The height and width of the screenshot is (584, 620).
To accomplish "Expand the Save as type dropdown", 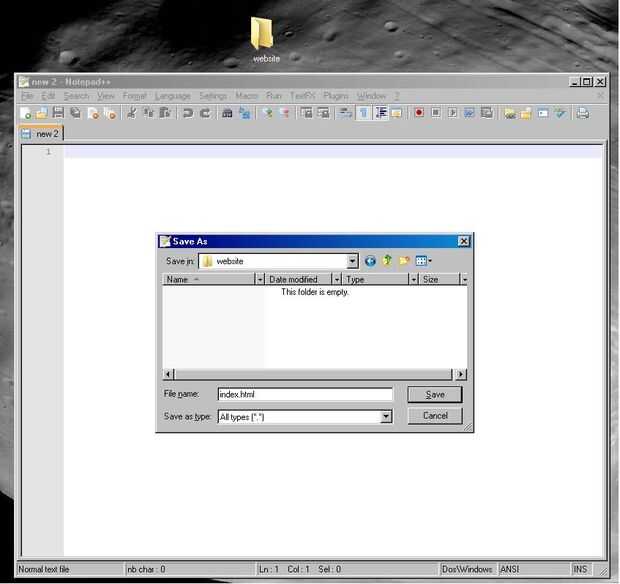I will tap(386, 416).
